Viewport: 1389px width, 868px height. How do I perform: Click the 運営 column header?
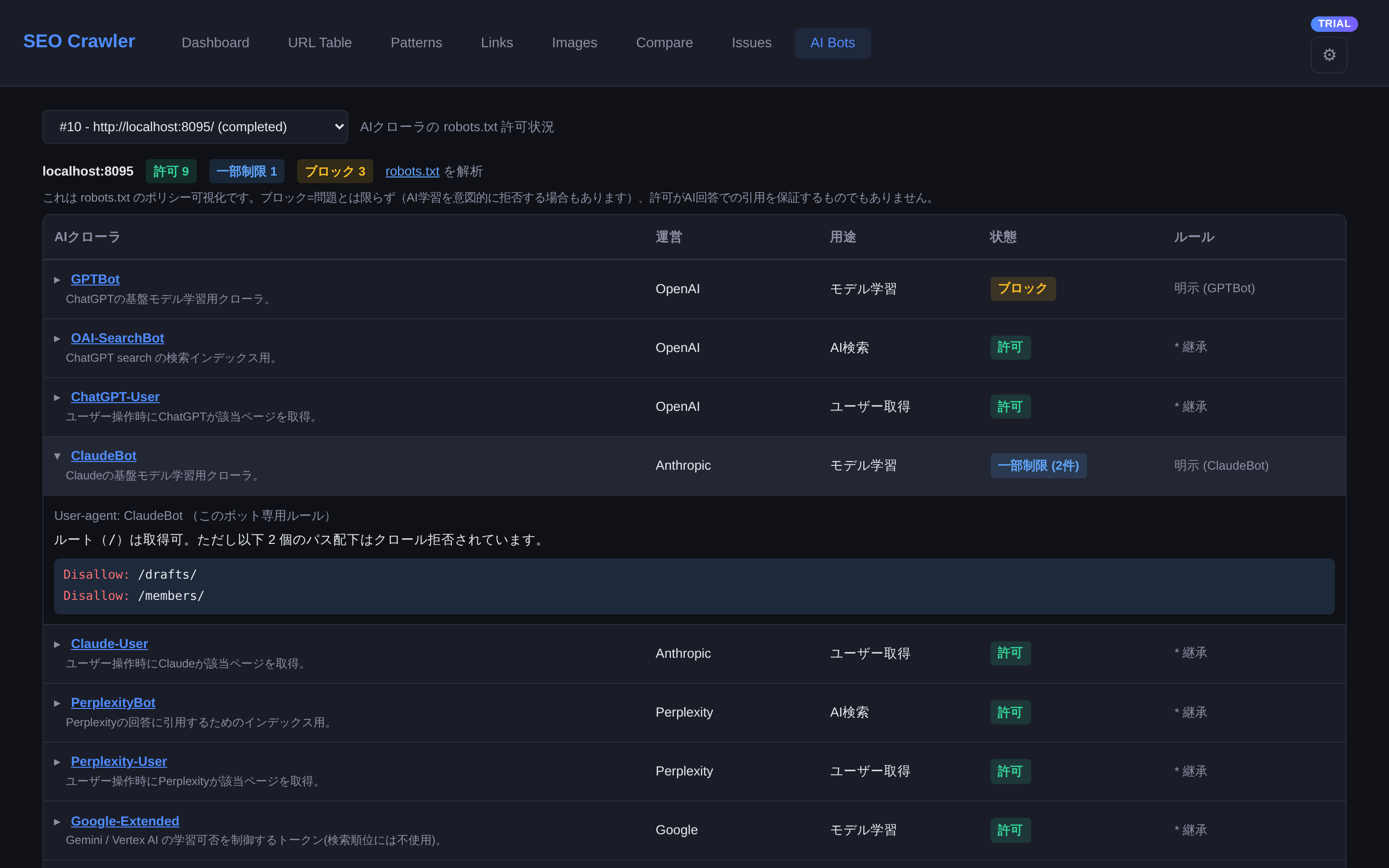point(668,237)
